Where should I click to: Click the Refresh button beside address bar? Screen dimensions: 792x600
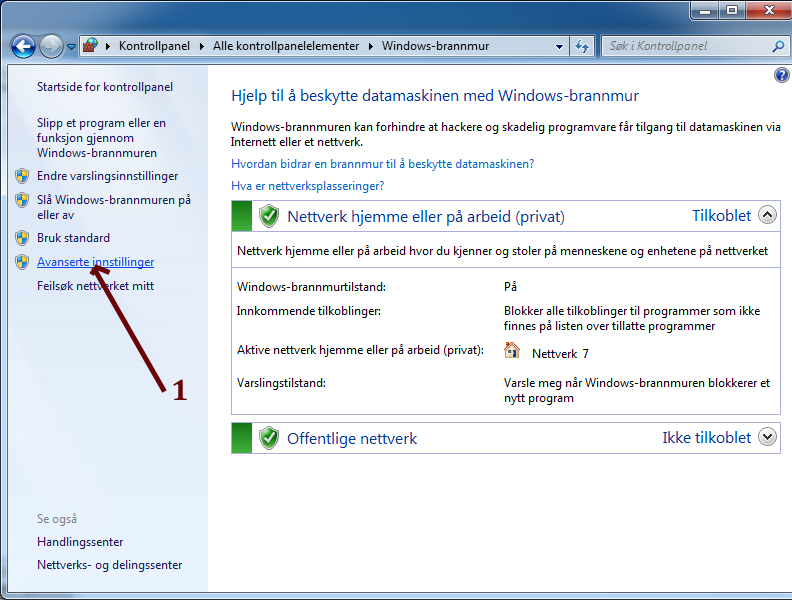(x=582, y=46)
